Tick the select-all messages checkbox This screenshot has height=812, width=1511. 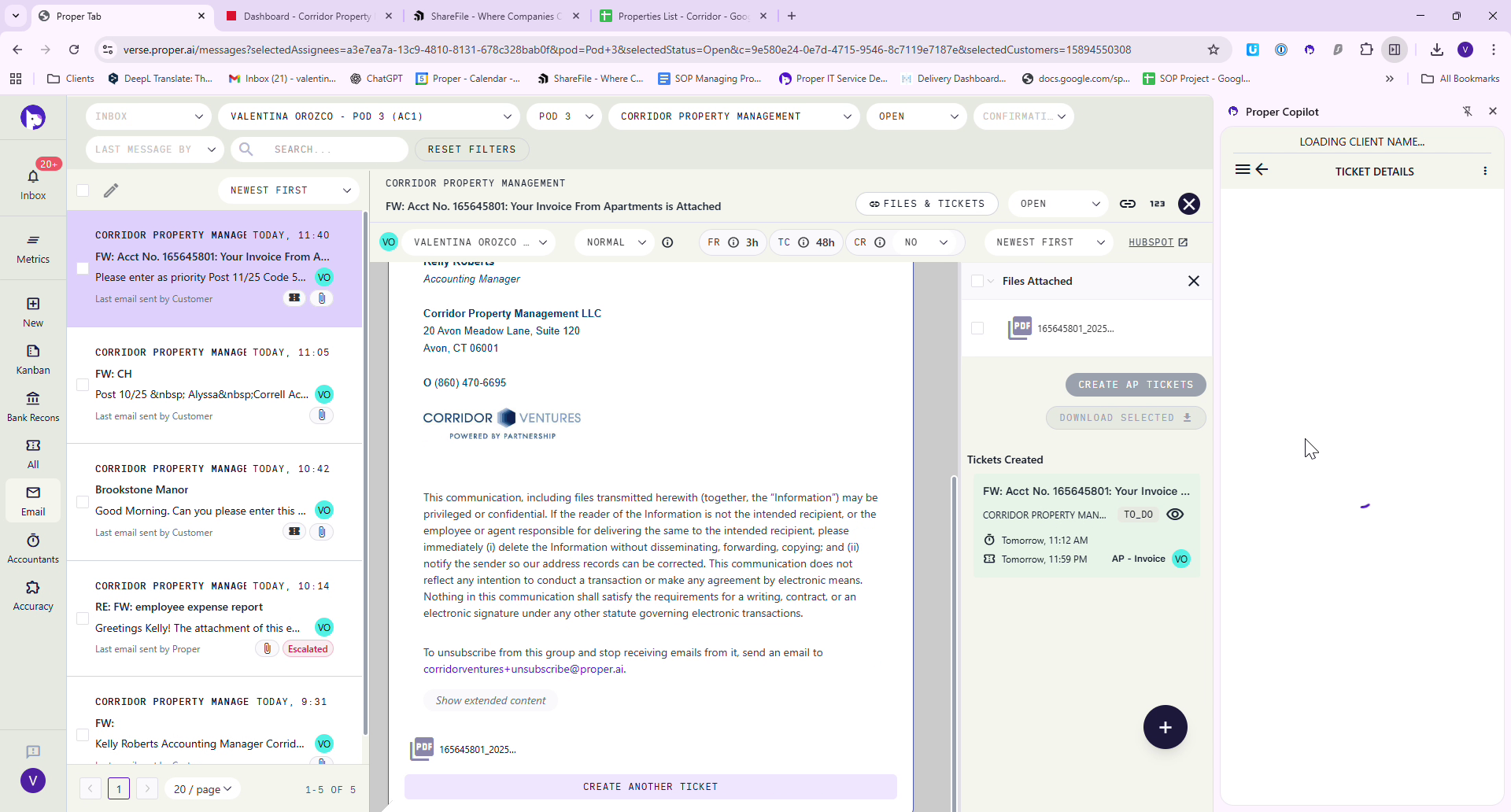click(83, 190)
